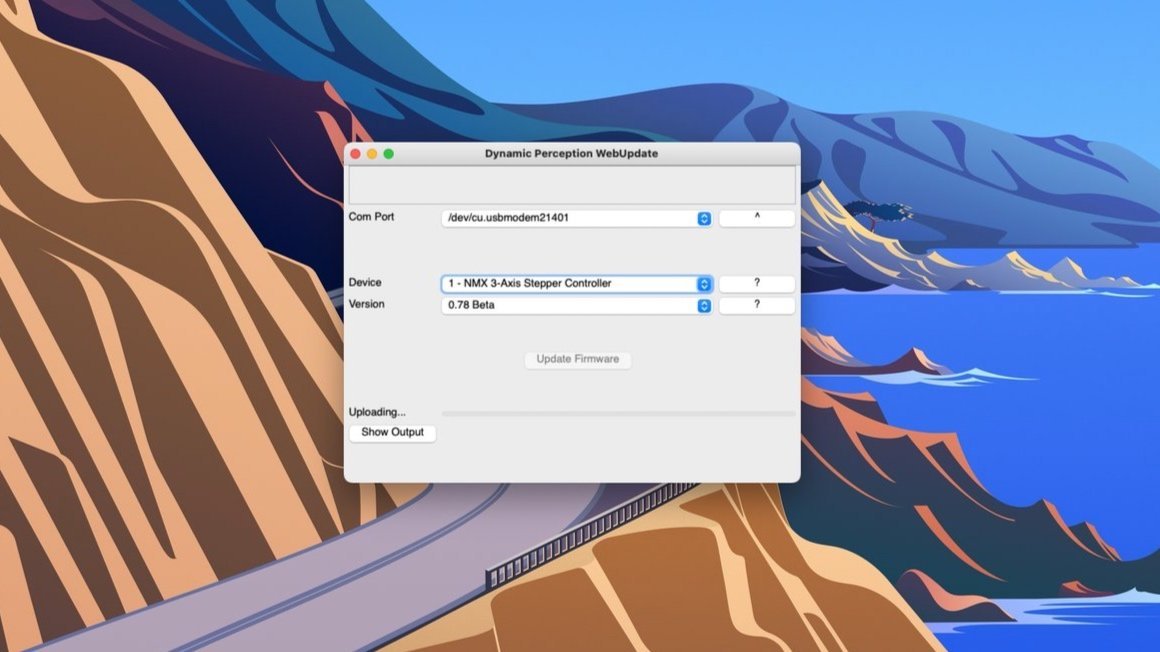1160x652 pixels.
Task: Click the question mark button beside Device
Action: point(757,283)
